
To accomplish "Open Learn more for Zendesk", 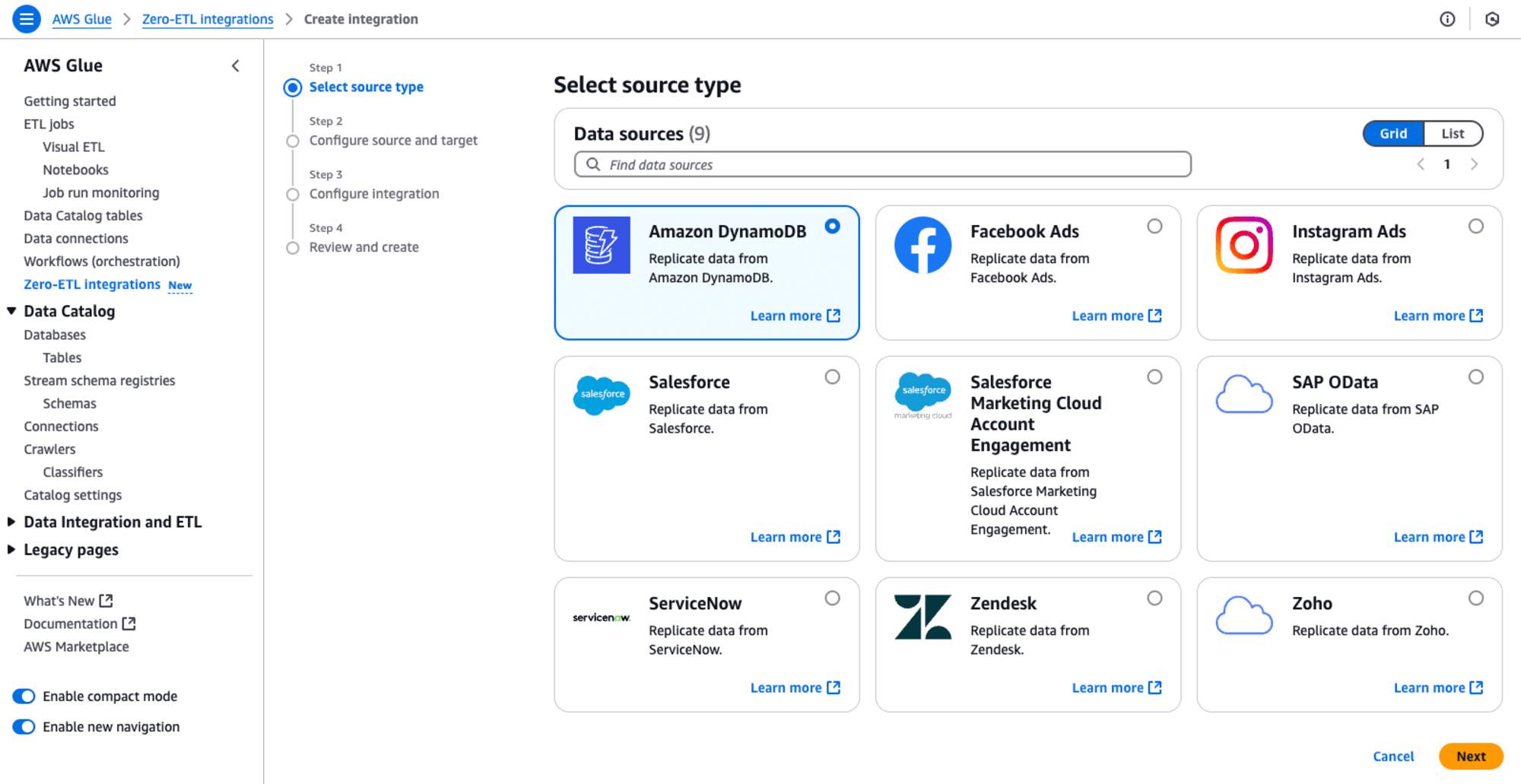I will click(x=1116, y=687).
